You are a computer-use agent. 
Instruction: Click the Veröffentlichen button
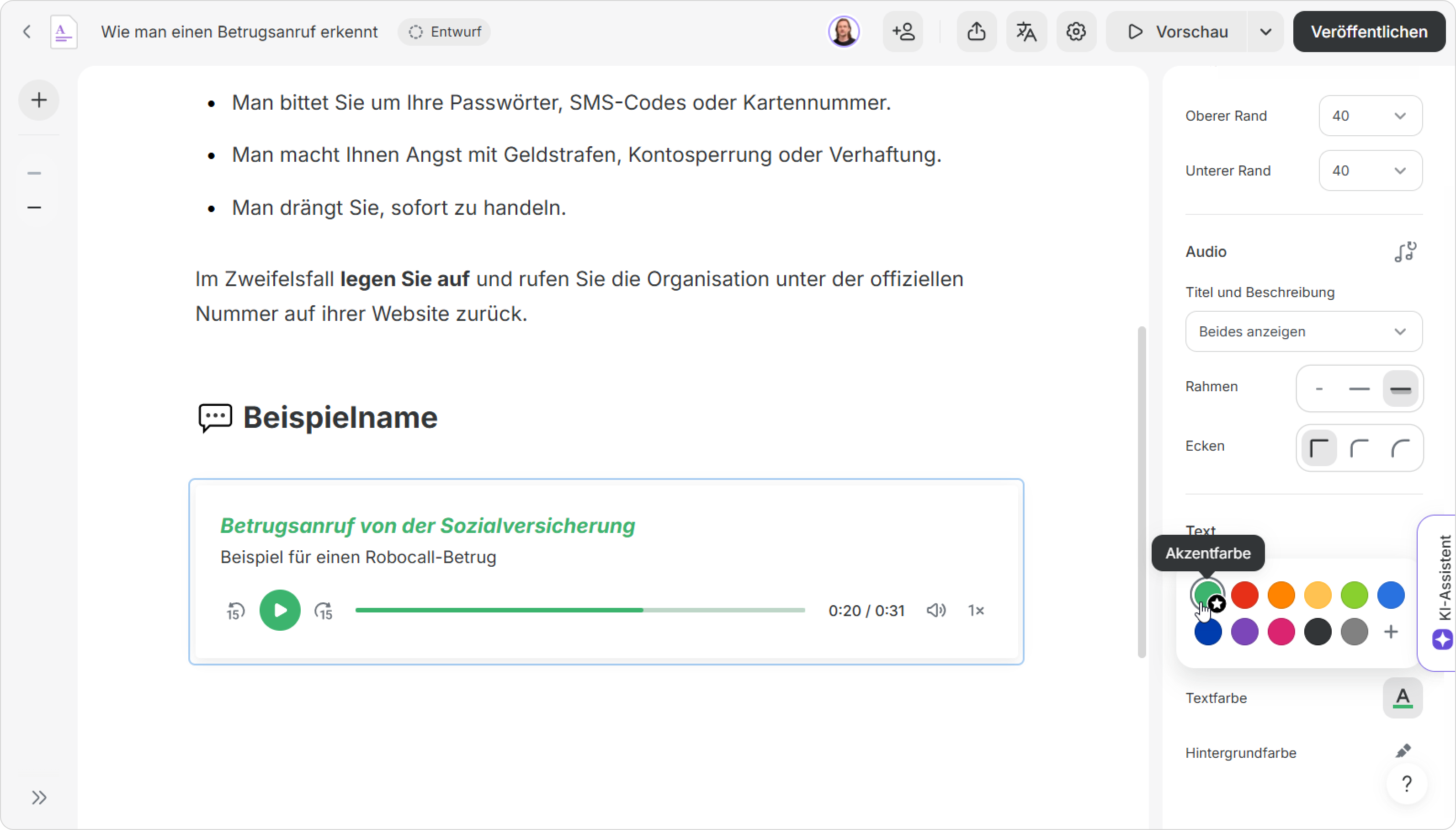1369,32
